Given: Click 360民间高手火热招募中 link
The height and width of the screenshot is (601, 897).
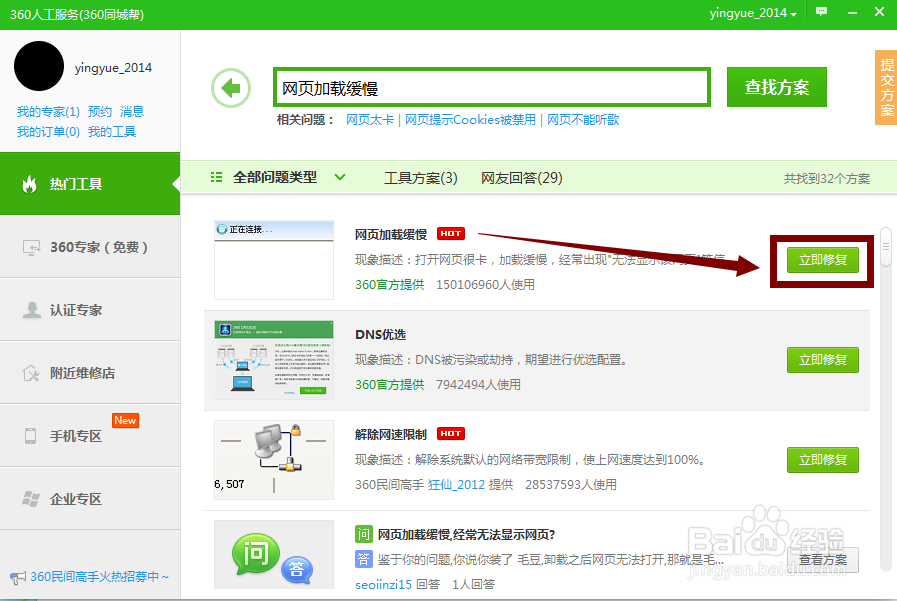Looking at the screenshot, I should point(100,576).
